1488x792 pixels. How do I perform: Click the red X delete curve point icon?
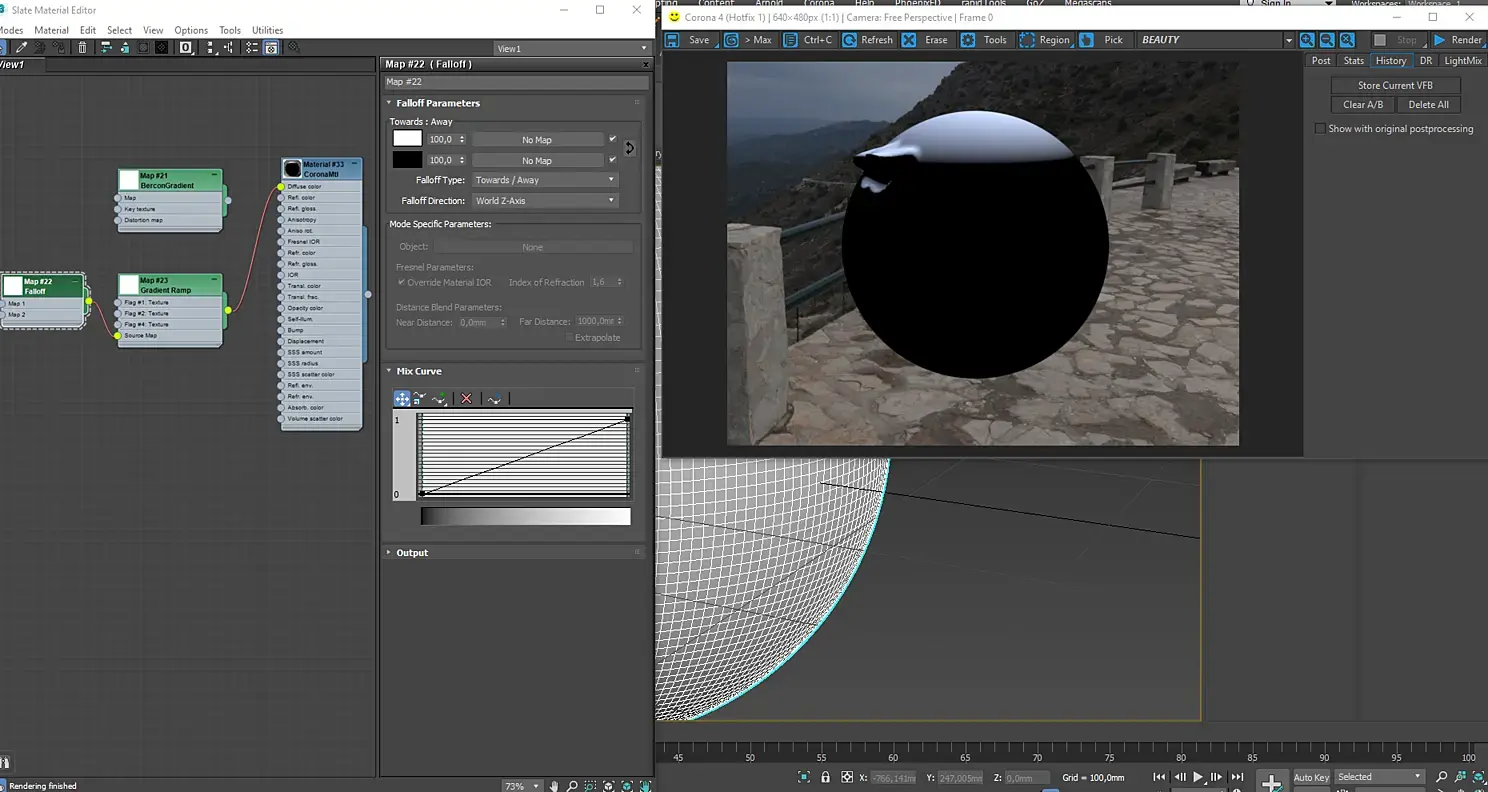coord(466,399)
